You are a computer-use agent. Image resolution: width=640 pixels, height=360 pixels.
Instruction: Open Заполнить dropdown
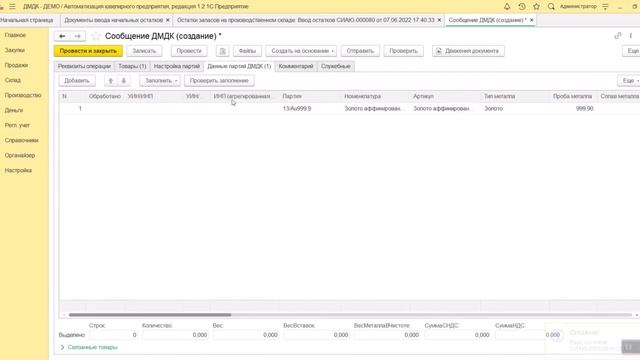(x=160, y=80)
